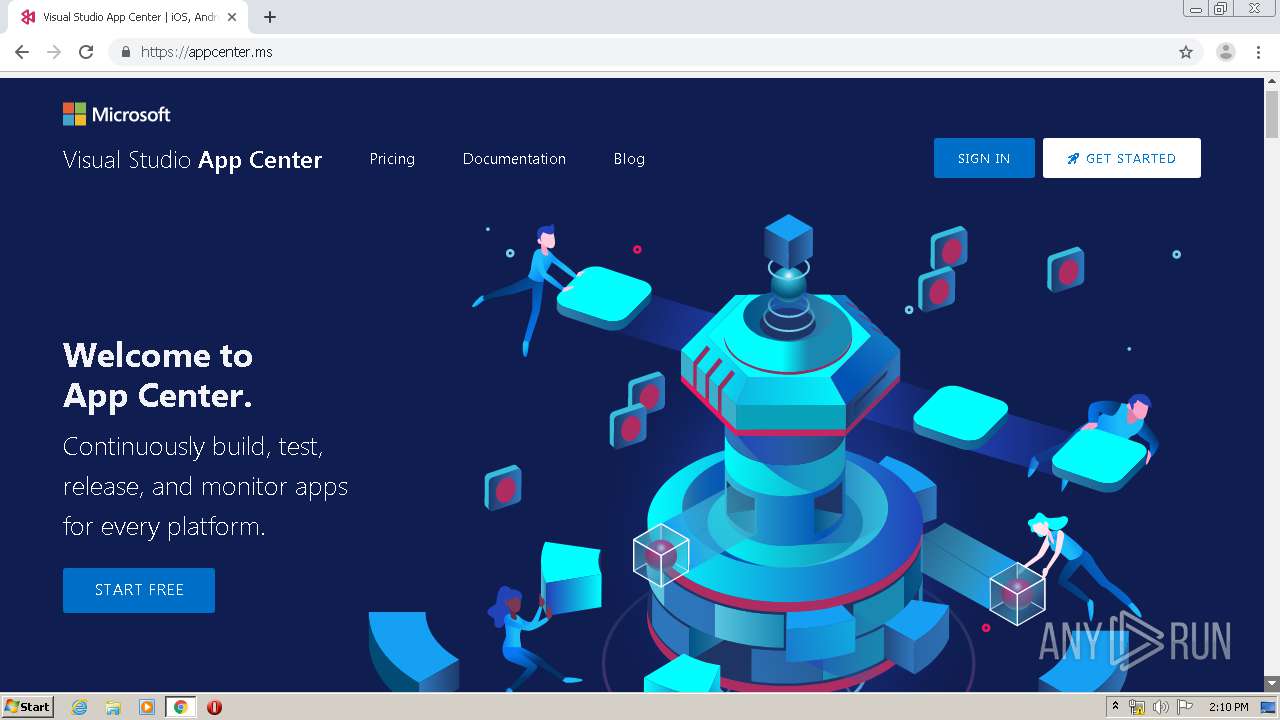Open the Windows Start menu
Viewport: 1280px width, 720px height.
click(28, 707)
